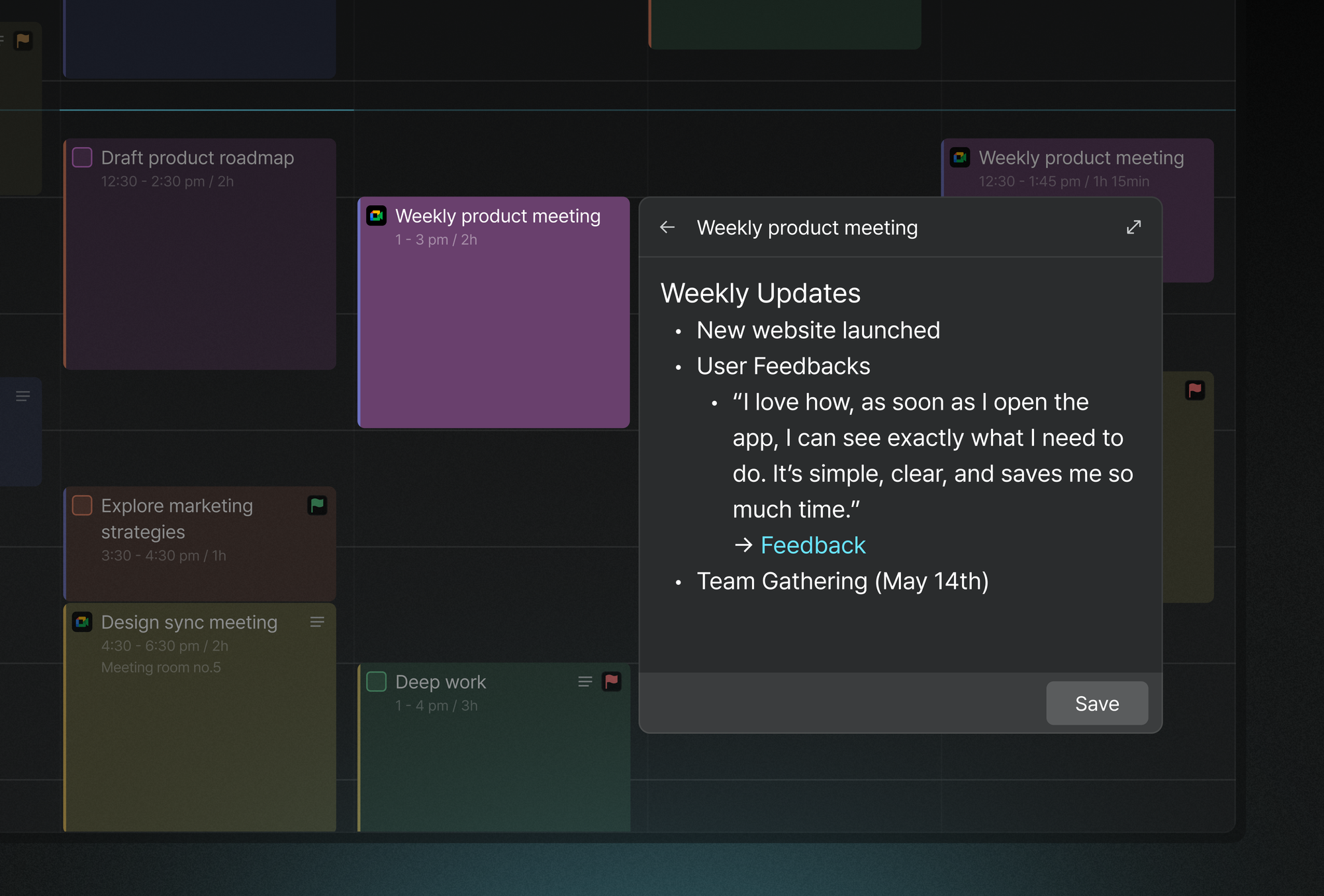Click the 1 - 3 pm / 2h label
This screenshot has width=1324, height=896.
tap(436, 240)
